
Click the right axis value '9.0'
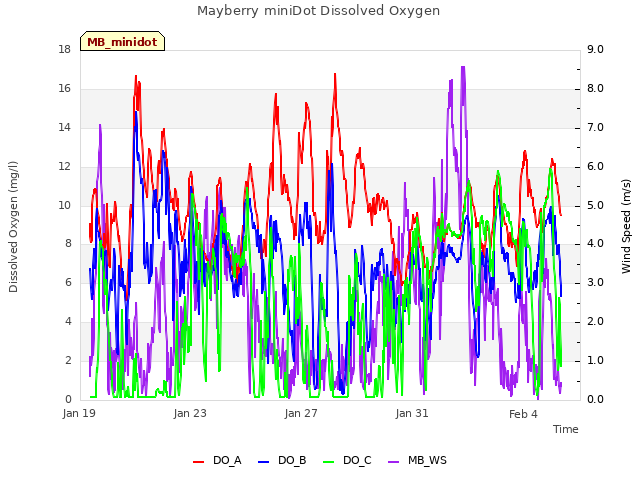595,49
